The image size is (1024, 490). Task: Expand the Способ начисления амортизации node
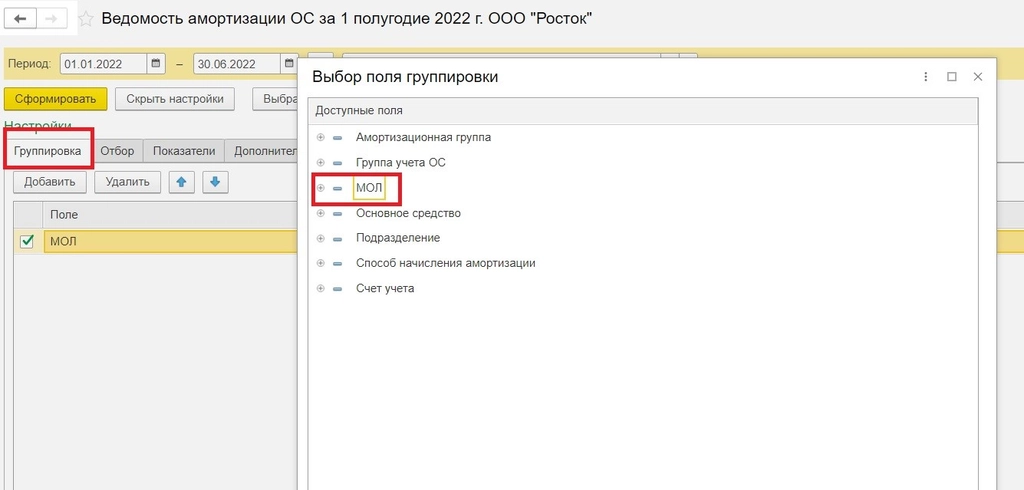coord(320,263)
